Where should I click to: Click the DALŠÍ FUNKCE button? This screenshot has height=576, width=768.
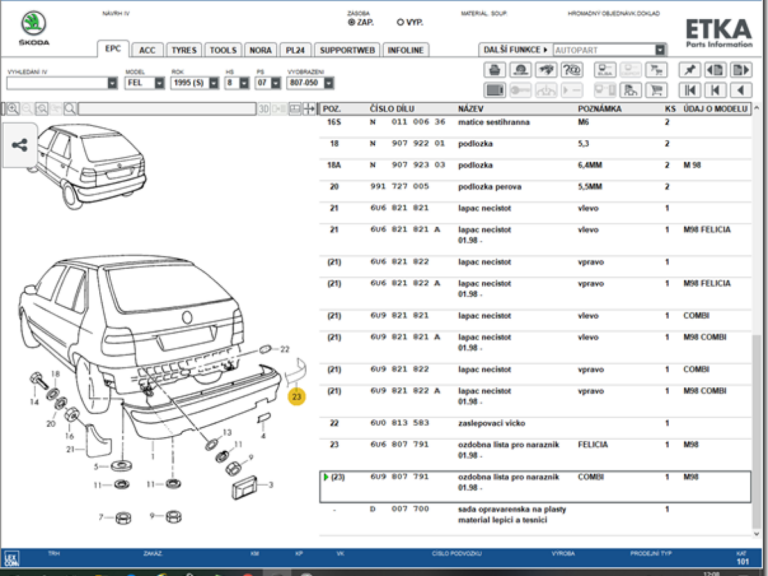(x=515, y=49)
